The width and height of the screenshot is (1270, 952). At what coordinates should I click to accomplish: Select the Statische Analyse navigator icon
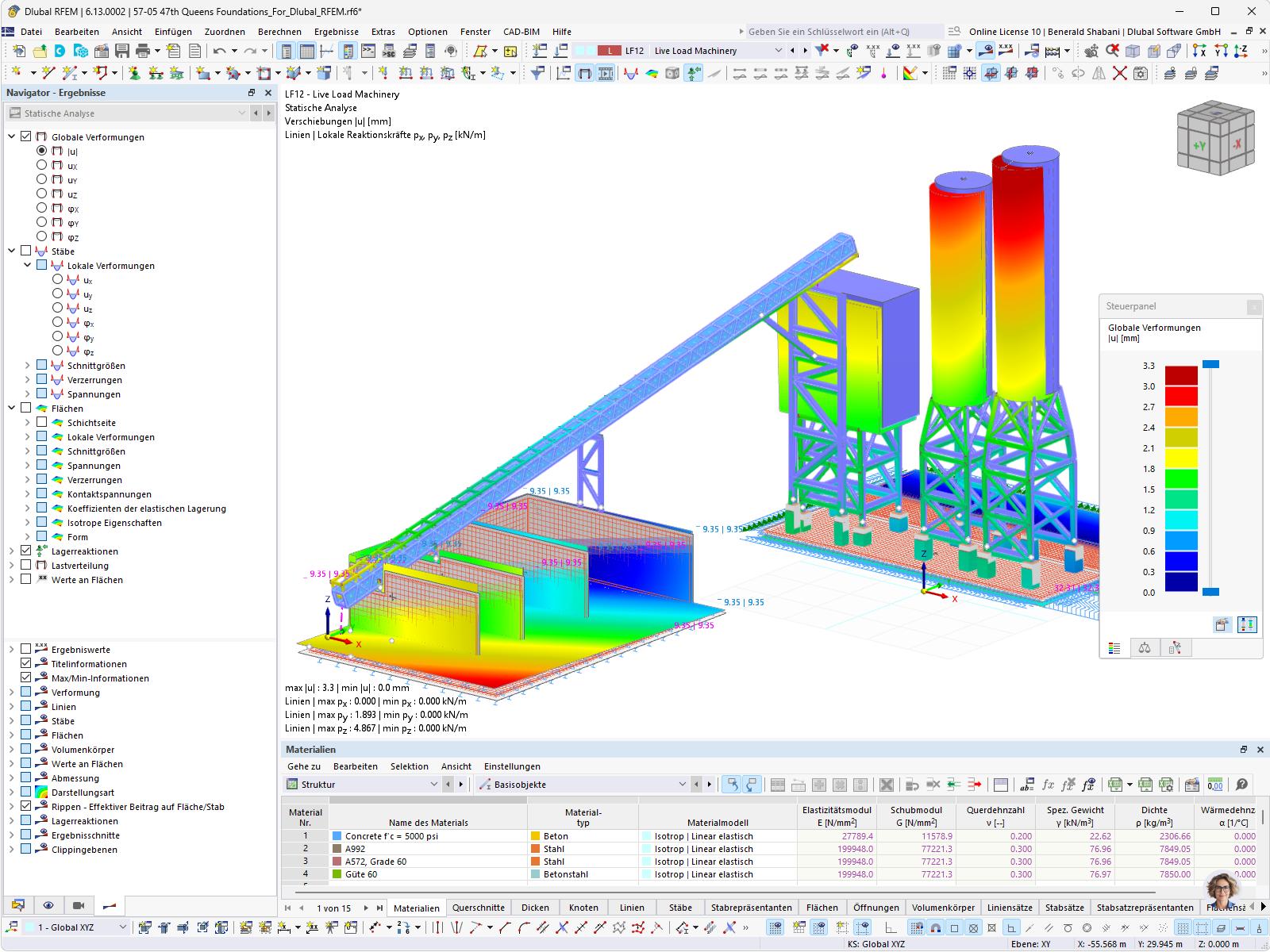pos(14,113)
